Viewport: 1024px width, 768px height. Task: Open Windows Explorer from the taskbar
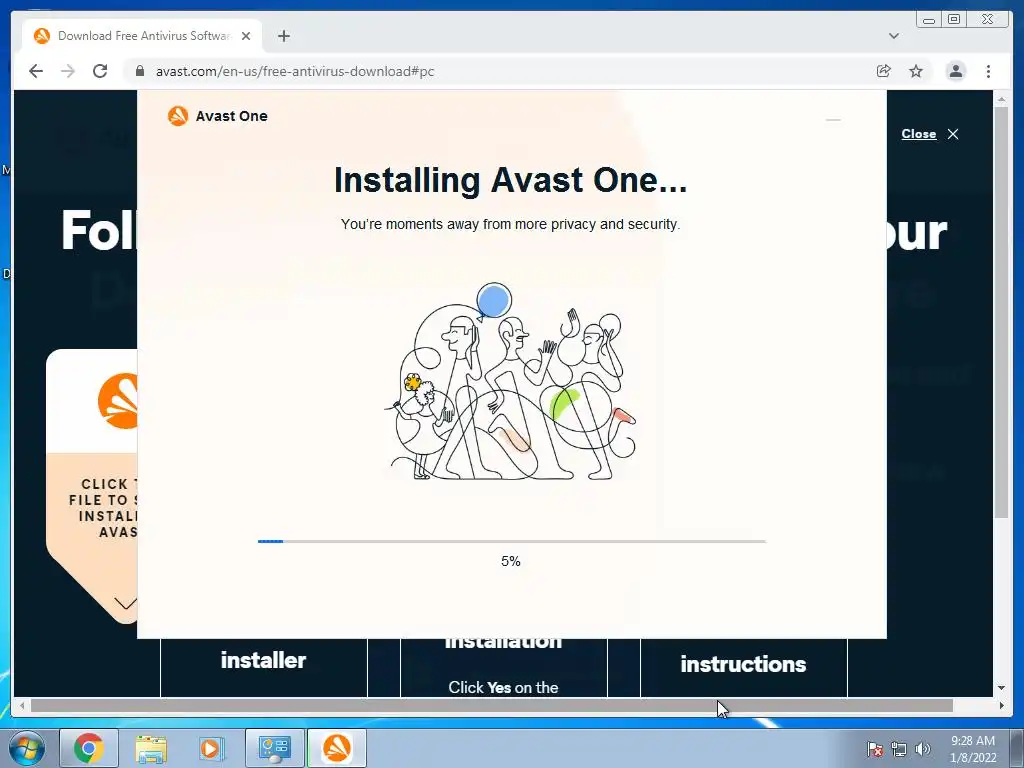tap(151, 748)
